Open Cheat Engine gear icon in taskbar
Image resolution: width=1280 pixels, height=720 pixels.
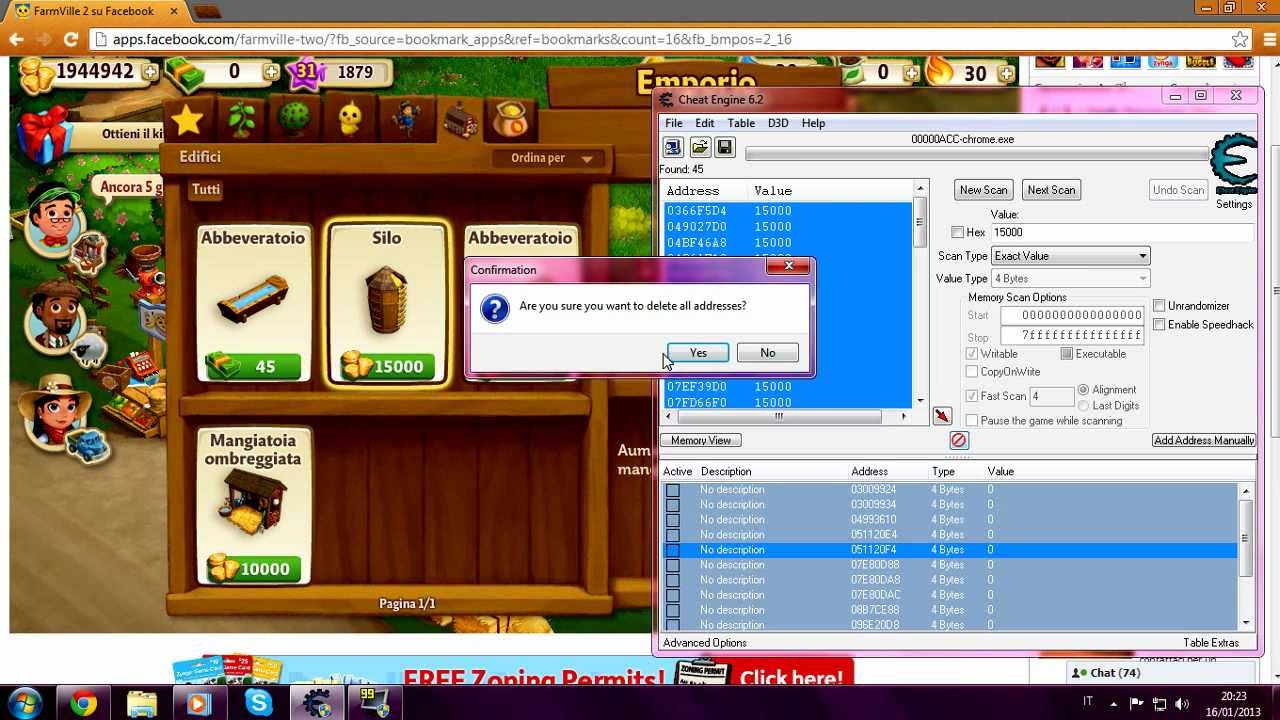pyautogui.click(x=318, y=703)
